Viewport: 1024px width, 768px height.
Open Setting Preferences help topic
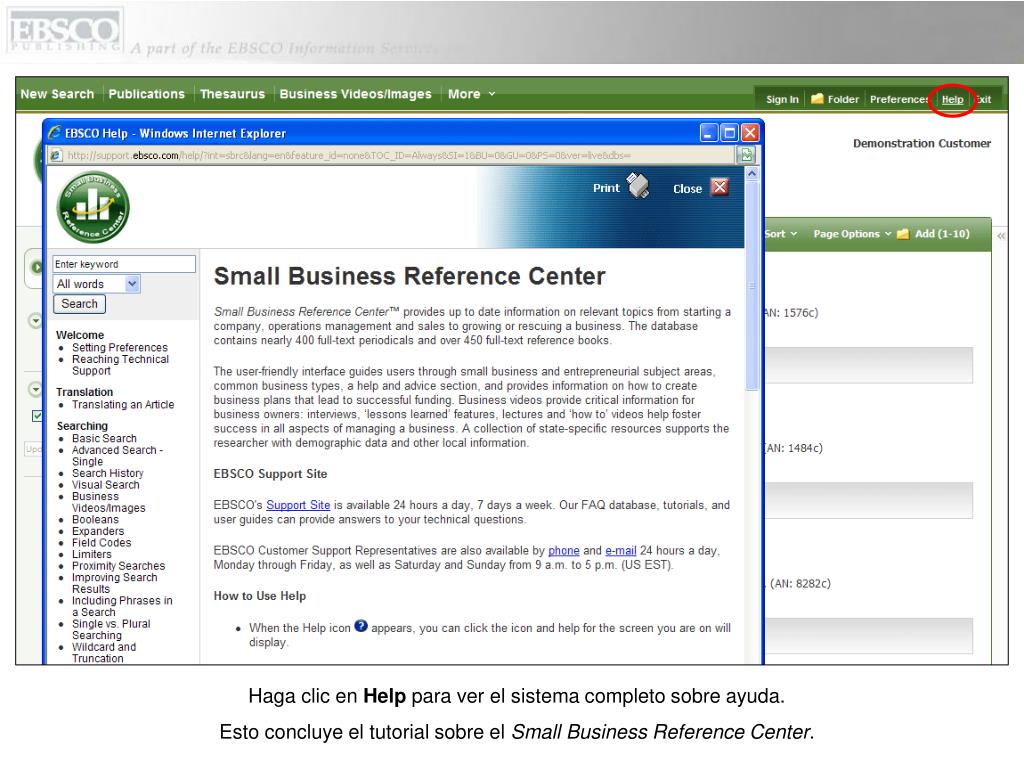(120, 347)
